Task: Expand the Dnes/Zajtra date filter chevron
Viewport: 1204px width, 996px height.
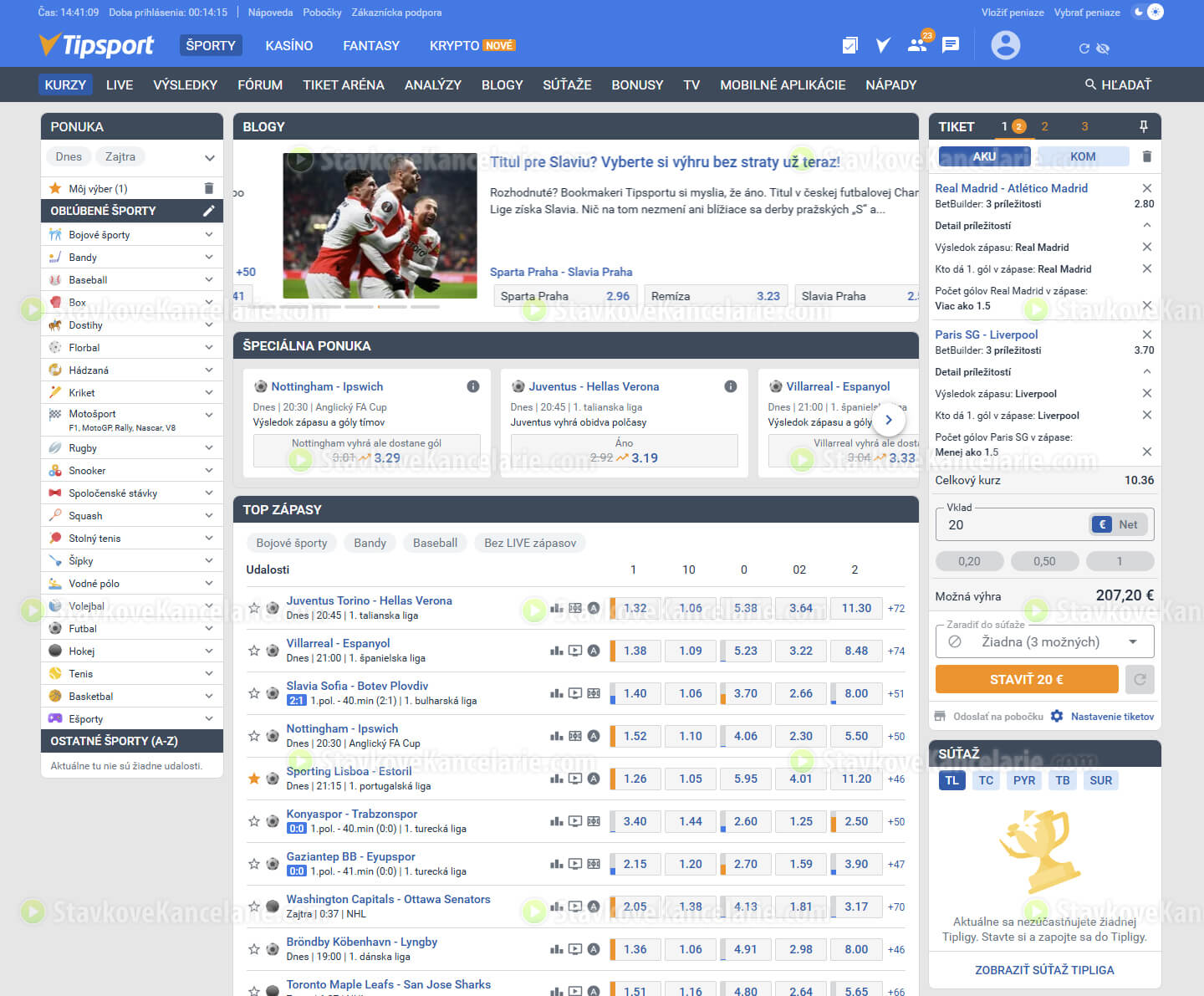Action: (209, 157)
